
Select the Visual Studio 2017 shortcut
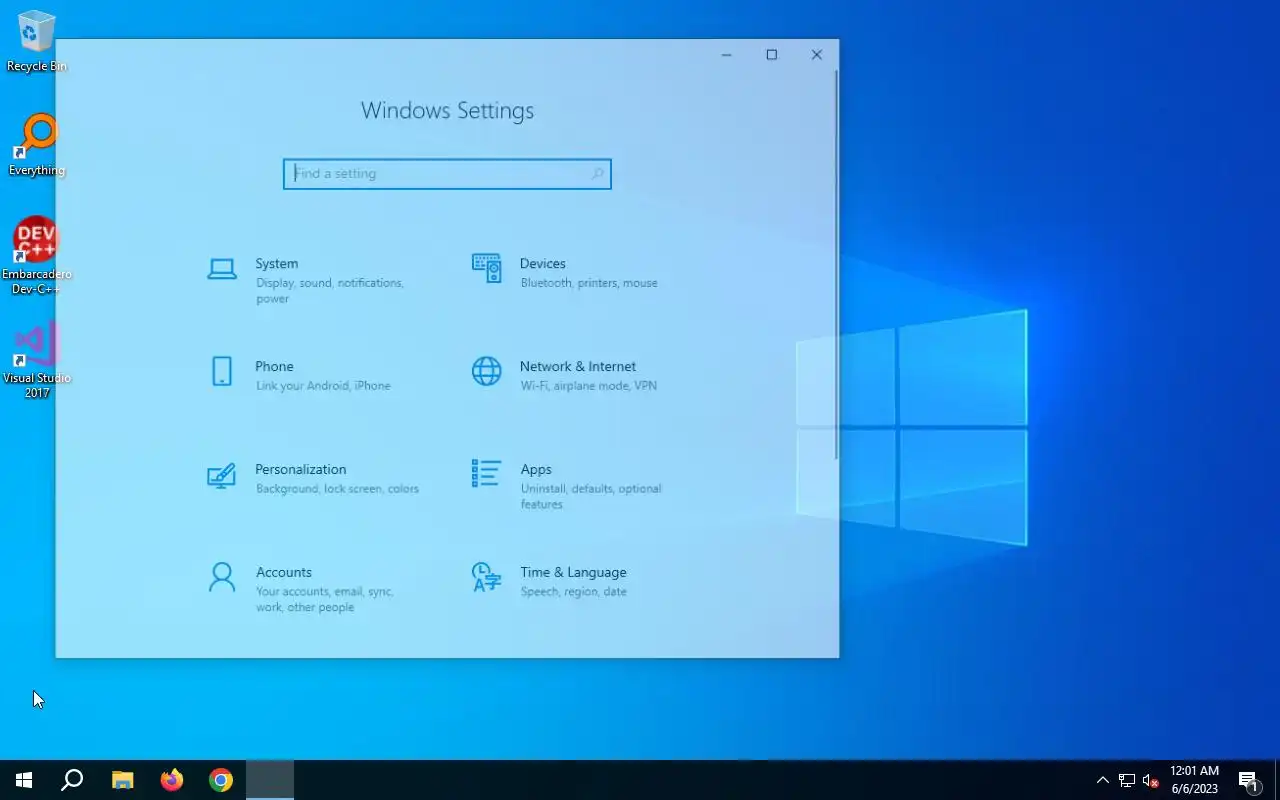(x=37, y=361)
